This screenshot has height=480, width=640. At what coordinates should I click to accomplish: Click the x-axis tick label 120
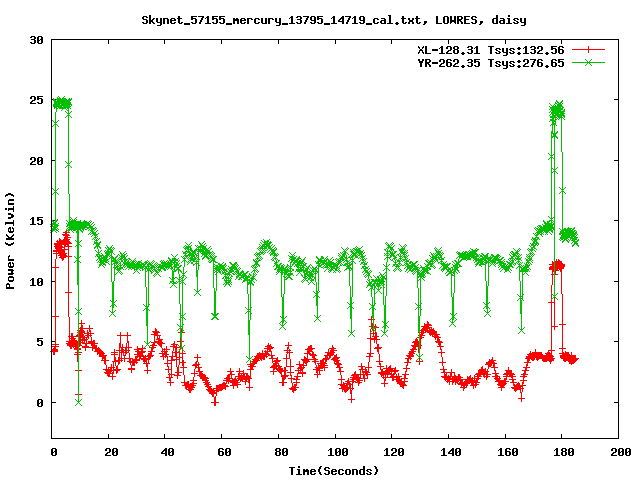394,452
